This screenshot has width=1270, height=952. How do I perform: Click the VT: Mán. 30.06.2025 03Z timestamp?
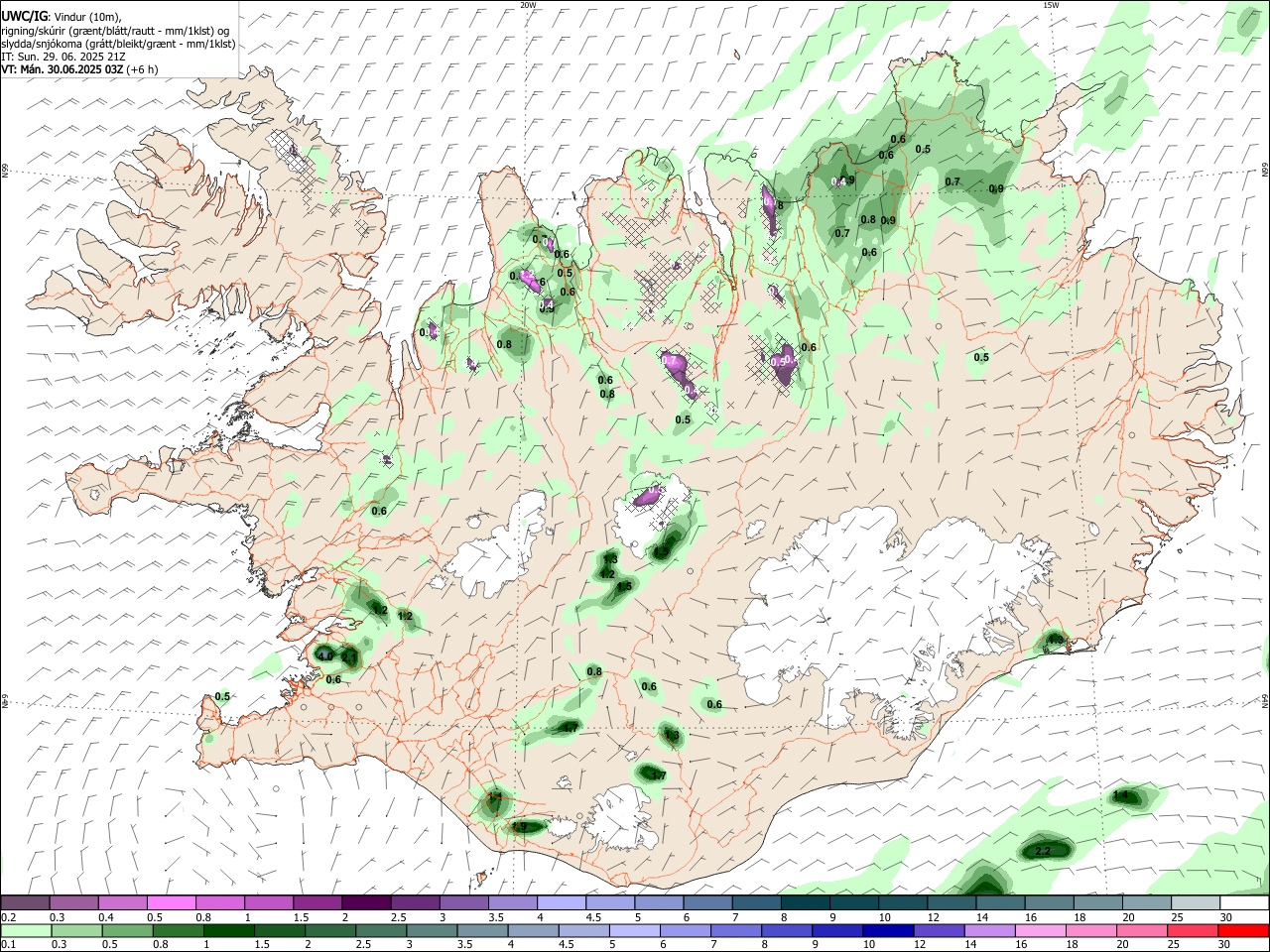pos(63,70)
